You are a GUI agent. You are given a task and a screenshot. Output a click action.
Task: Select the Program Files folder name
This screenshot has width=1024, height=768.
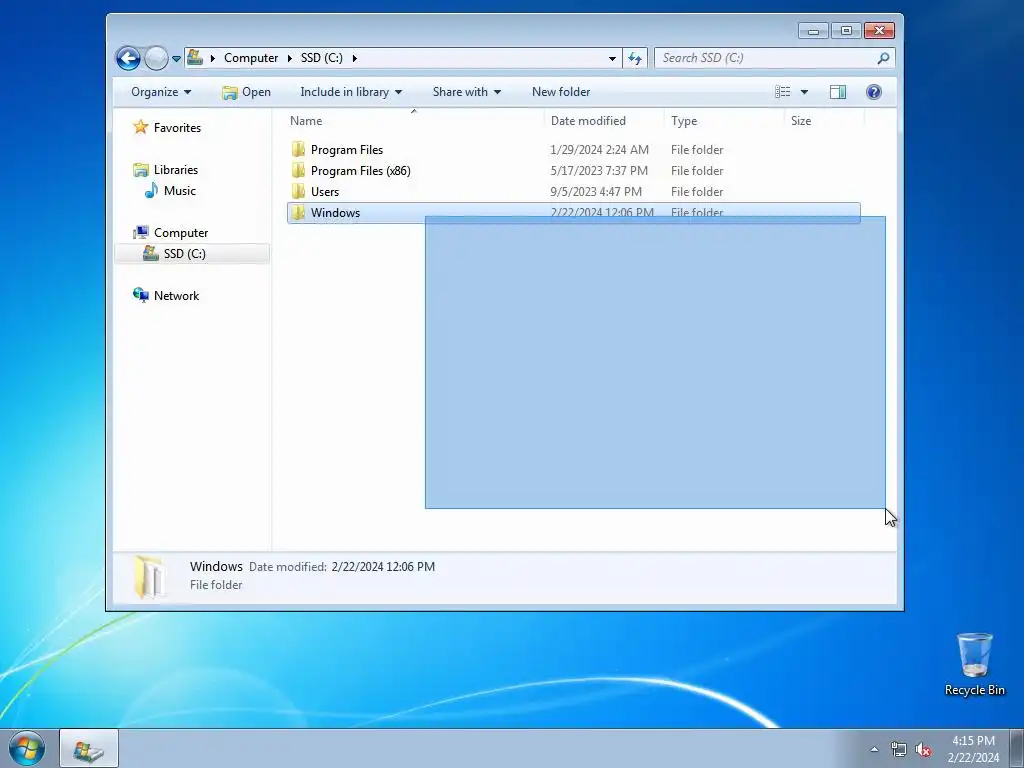347,150
